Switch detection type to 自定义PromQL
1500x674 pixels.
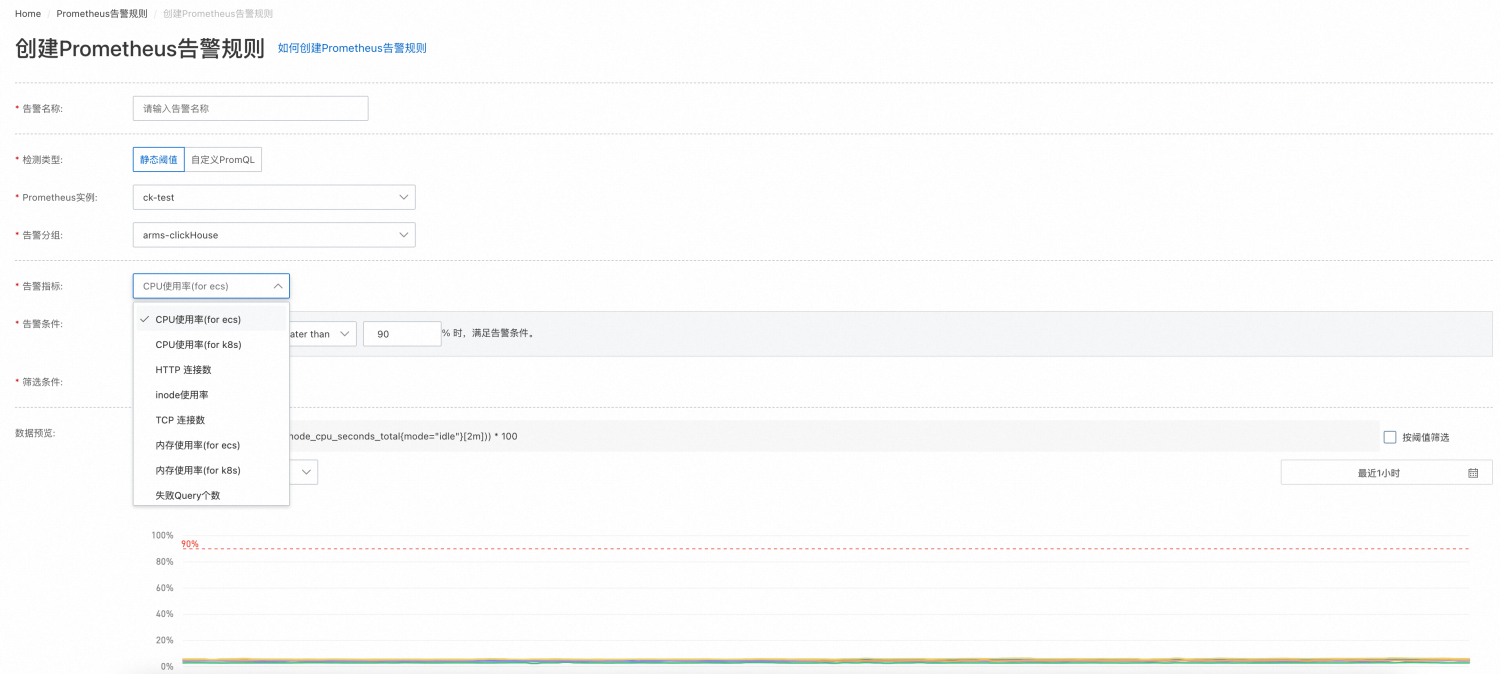[x=223, y=159]
